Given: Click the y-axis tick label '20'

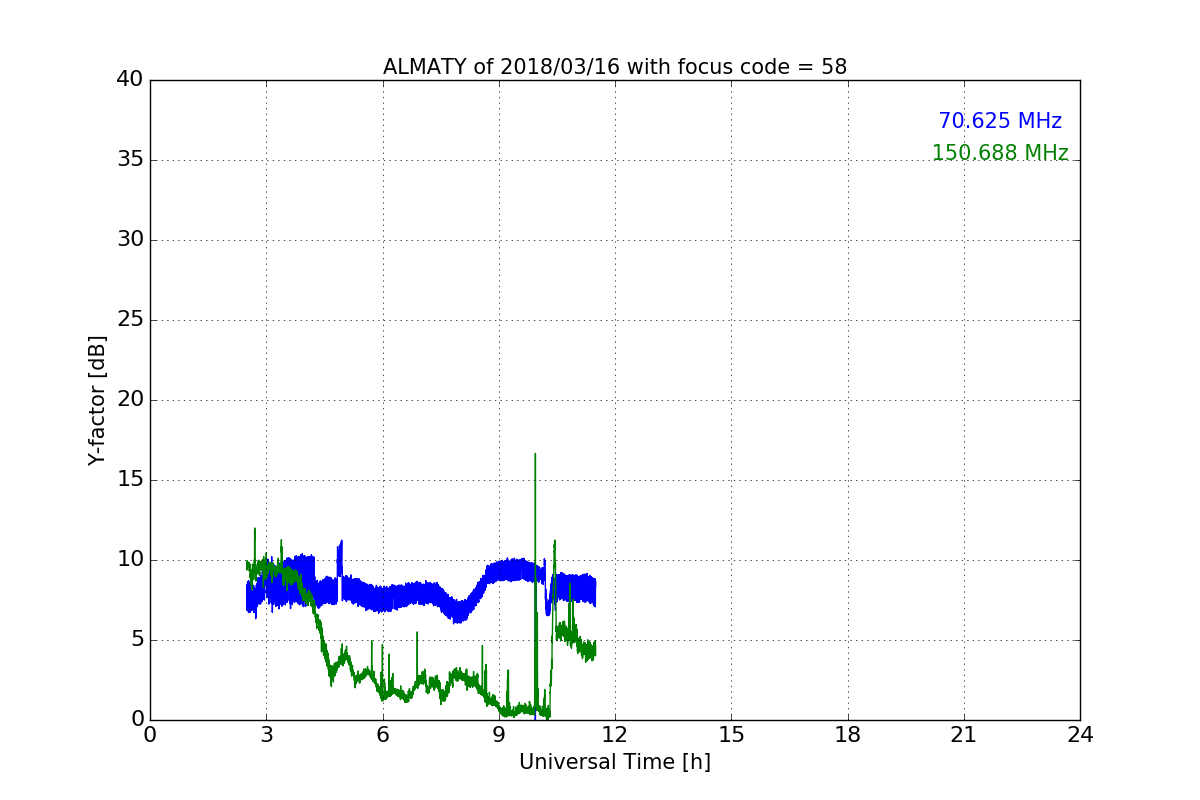Looking at the screenshot, I should click(x=130, y=400).
